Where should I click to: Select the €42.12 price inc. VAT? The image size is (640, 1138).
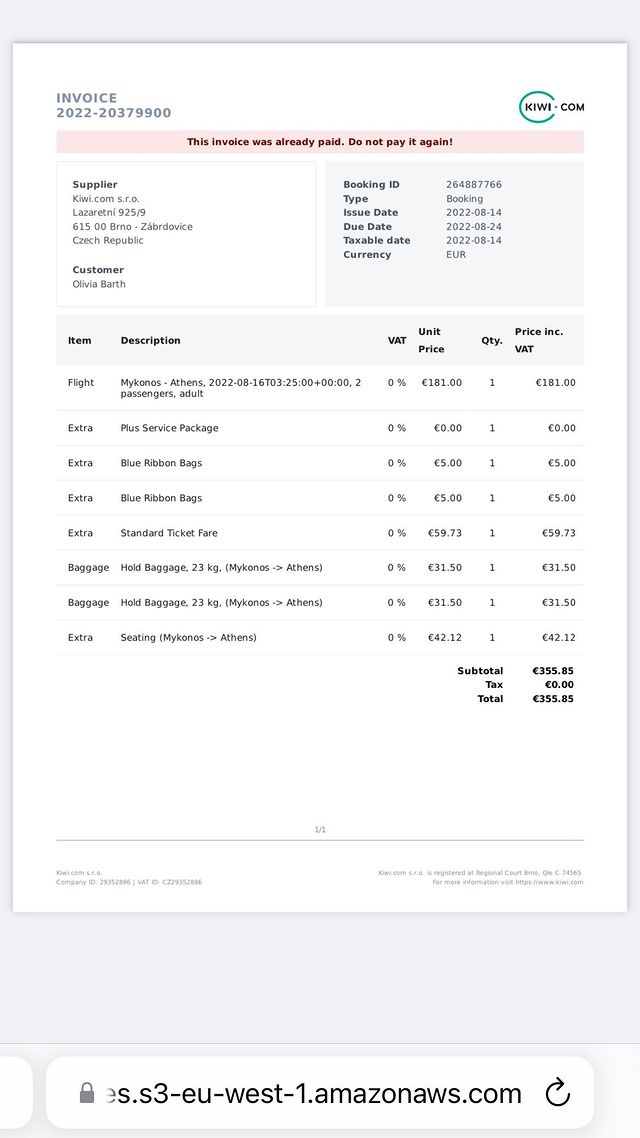tap(559, 637)
